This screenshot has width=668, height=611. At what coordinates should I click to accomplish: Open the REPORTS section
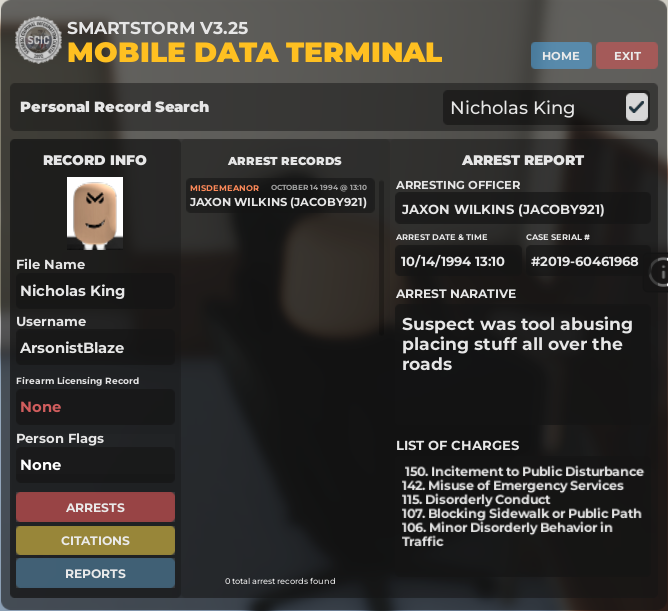[x=95, y=573]
